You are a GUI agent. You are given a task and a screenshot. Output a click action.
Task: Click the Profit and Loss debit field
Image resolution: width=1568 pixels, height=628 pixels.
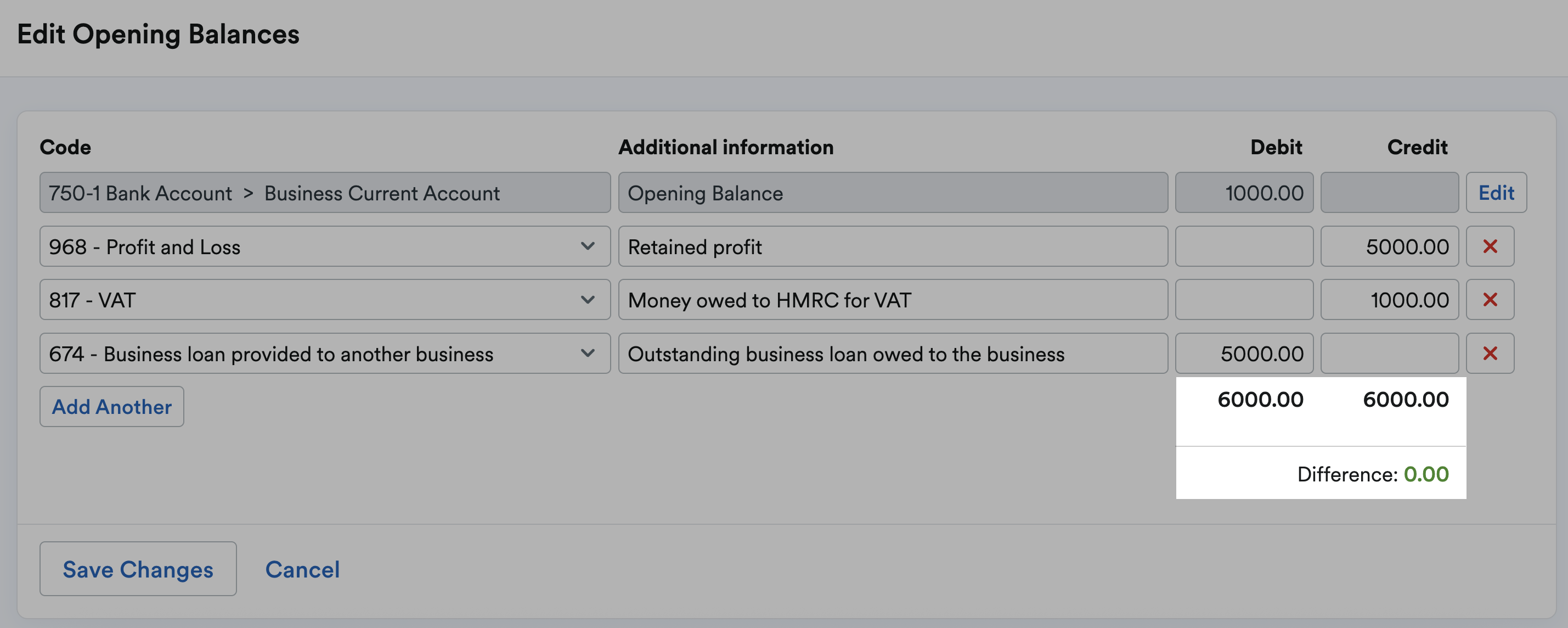(x=1244, y=246)
